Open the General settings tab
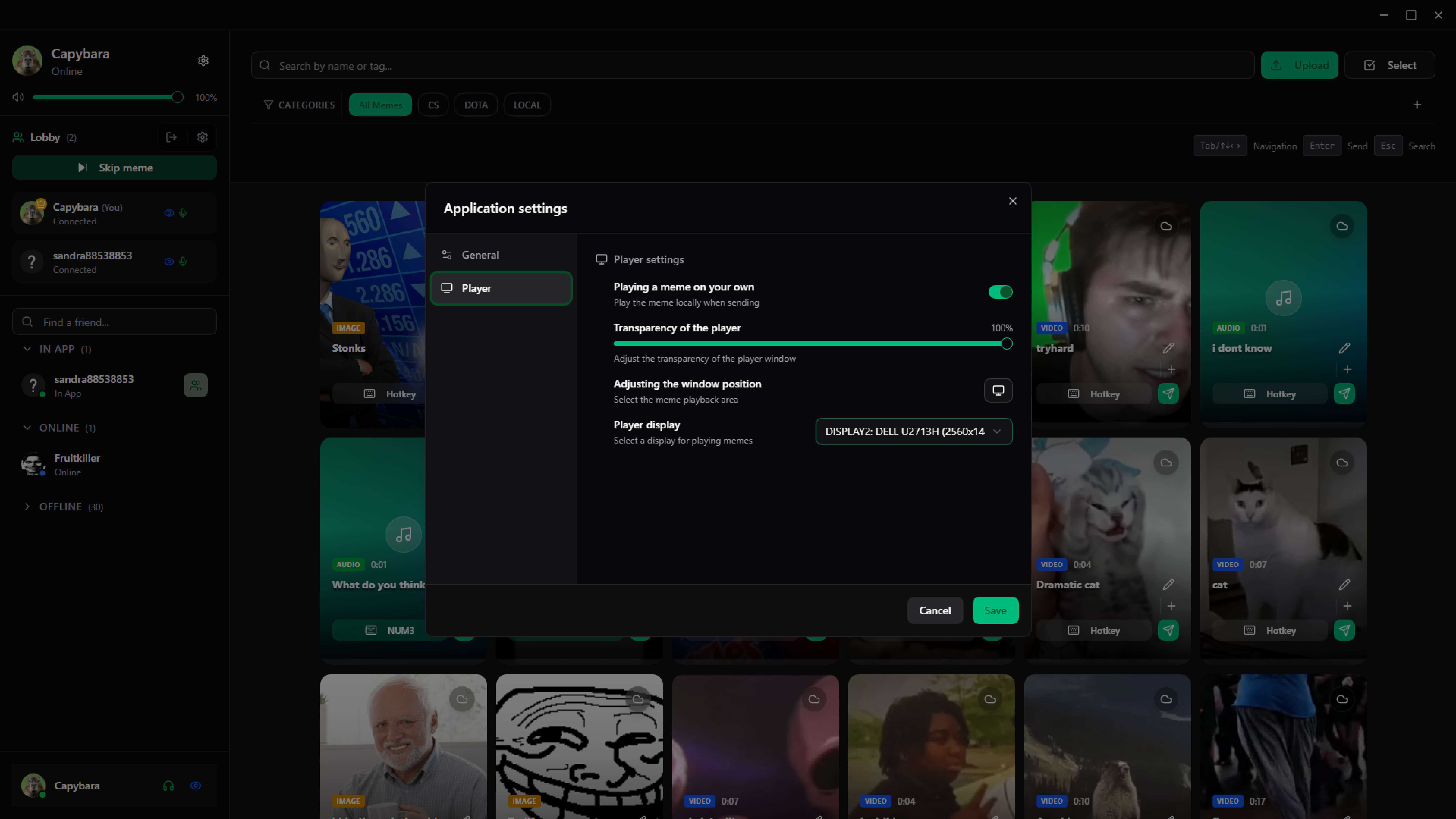 click(x=501, y=255)
